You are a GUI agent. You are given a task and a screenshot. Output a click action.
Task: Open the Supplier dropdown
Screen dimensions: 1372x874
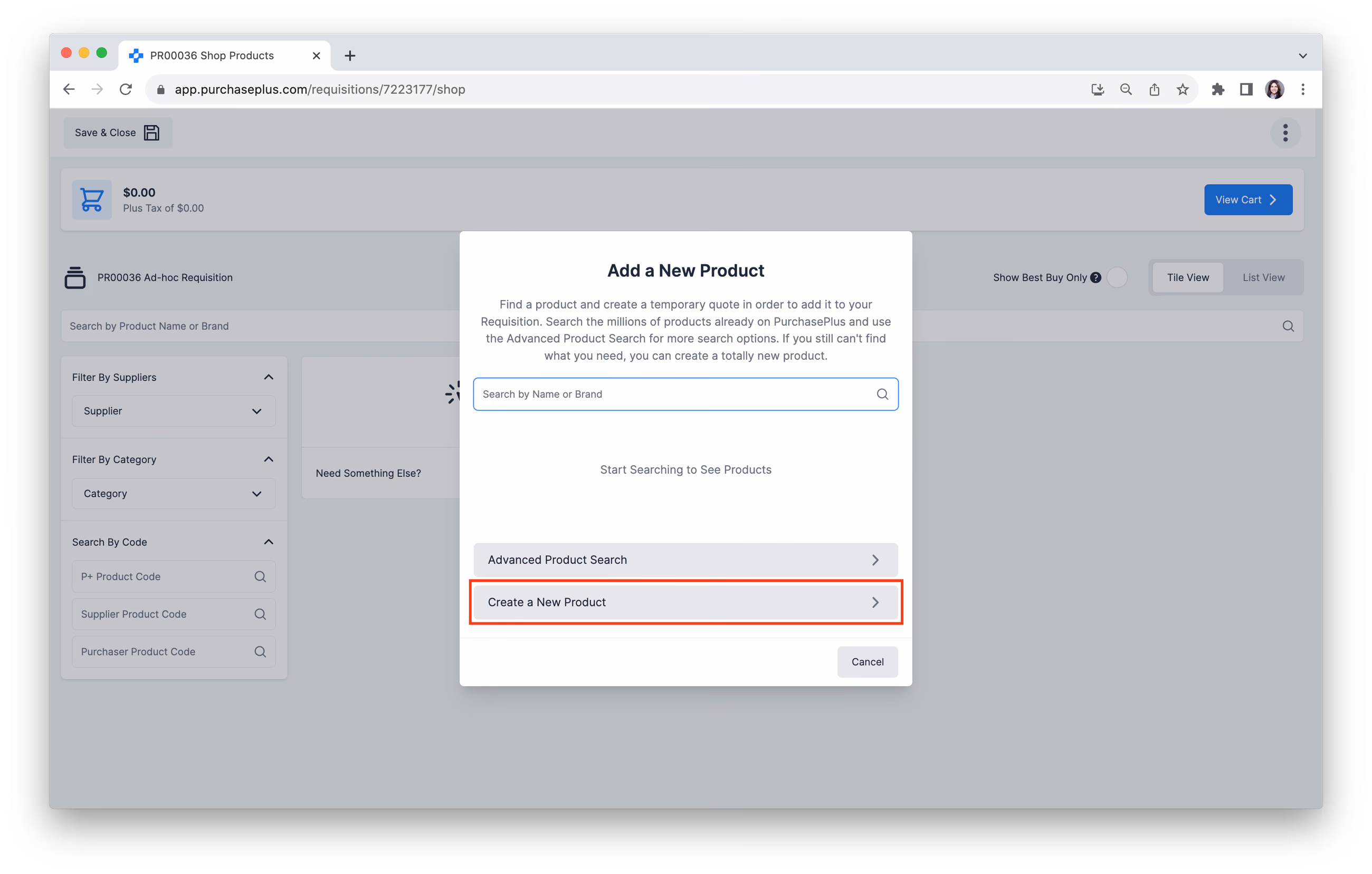(x=173, y=410)
